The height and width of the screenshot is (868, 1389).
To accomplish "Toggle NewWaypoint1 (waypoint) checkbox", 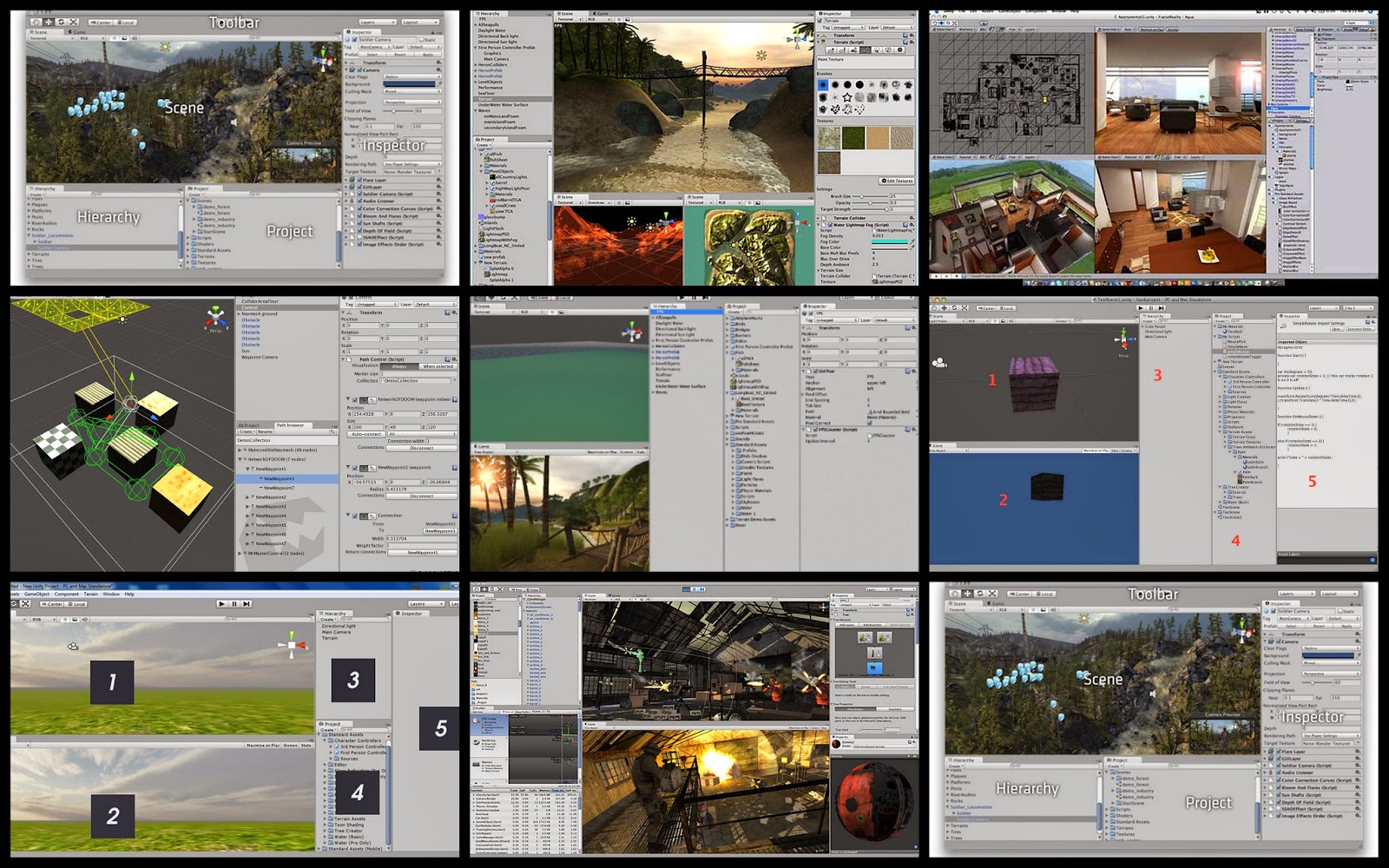I will coord(355,468).
